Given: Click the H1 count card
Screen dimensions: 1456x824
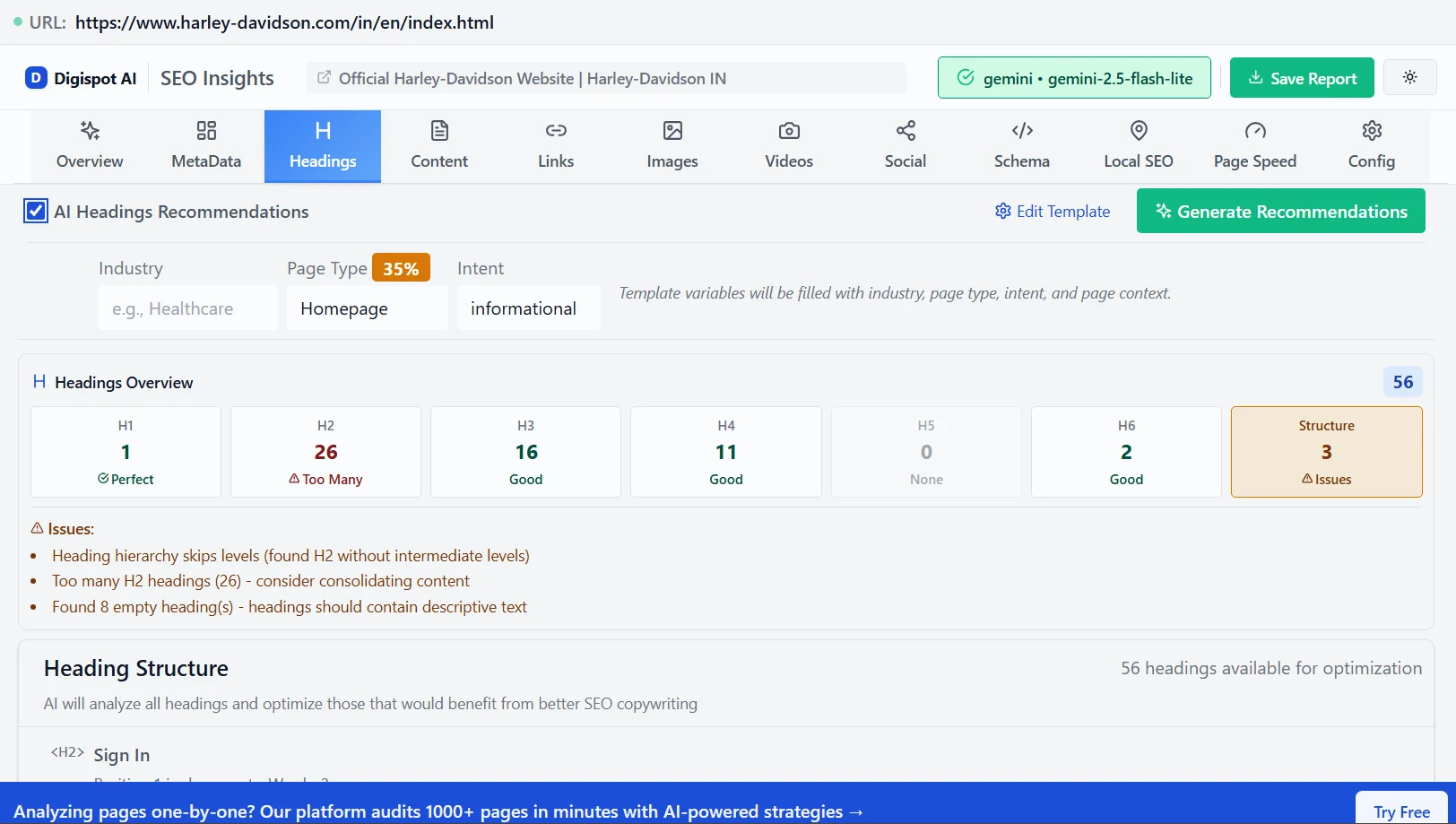Looking at the screenshot, I should point(126,452).
